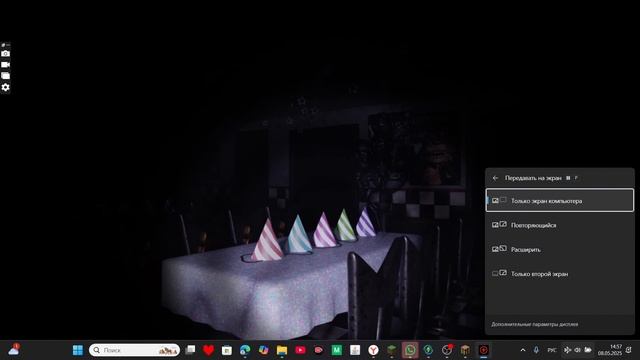Open the notification bell in the taskbar
The height and width of the screenshot is (360, 640).
[x=629, y=350]
